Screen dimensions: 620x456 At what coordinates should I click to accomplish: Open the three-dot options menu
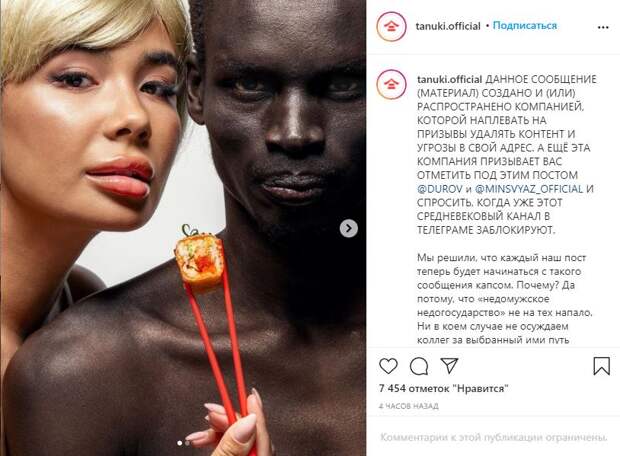[x=603, y=27]
